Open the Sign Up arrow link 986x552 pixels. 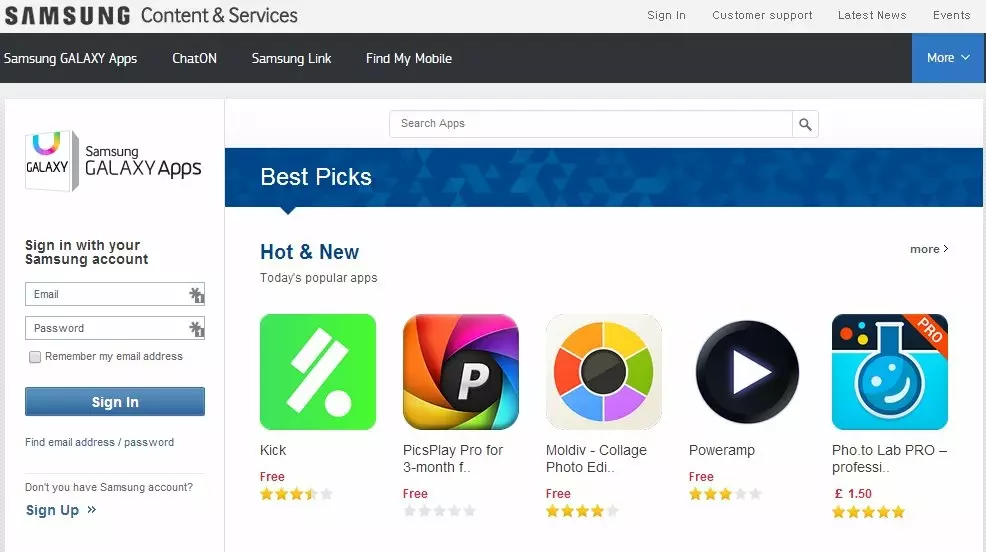click(x=61, y=510)
